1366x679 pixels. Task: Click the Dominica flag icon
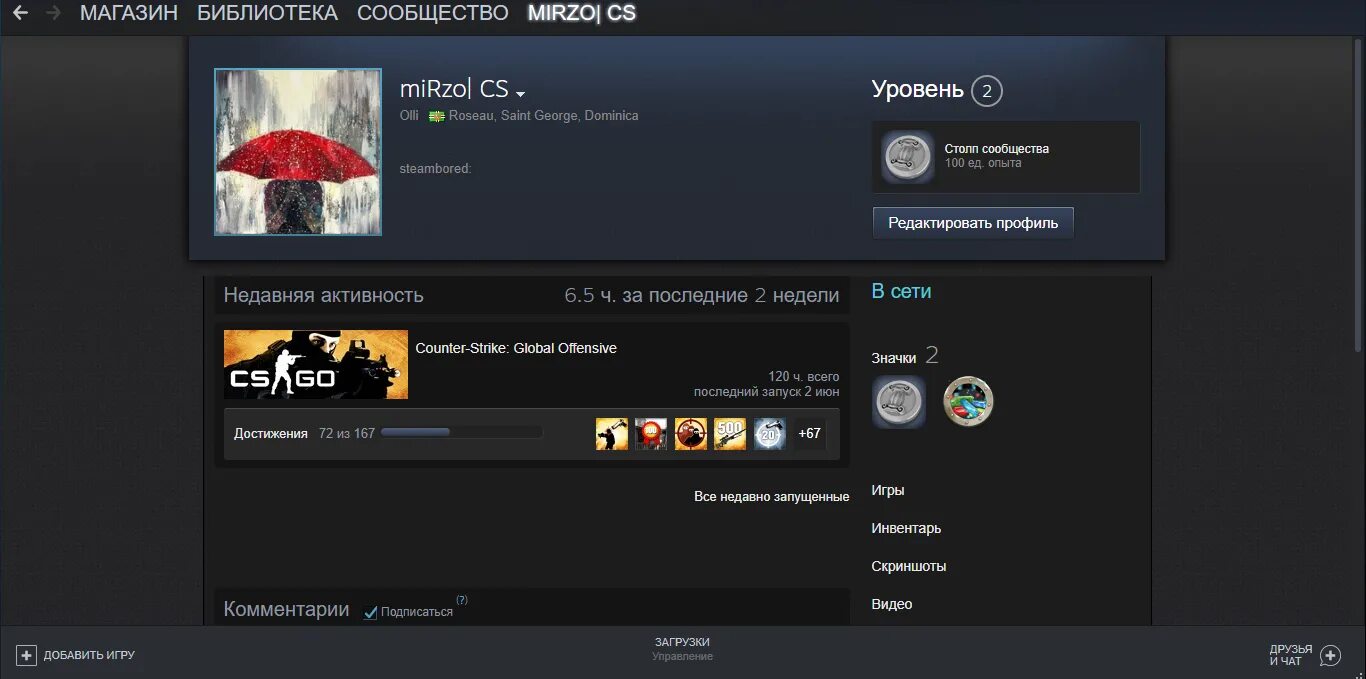[x=437, y=116]
